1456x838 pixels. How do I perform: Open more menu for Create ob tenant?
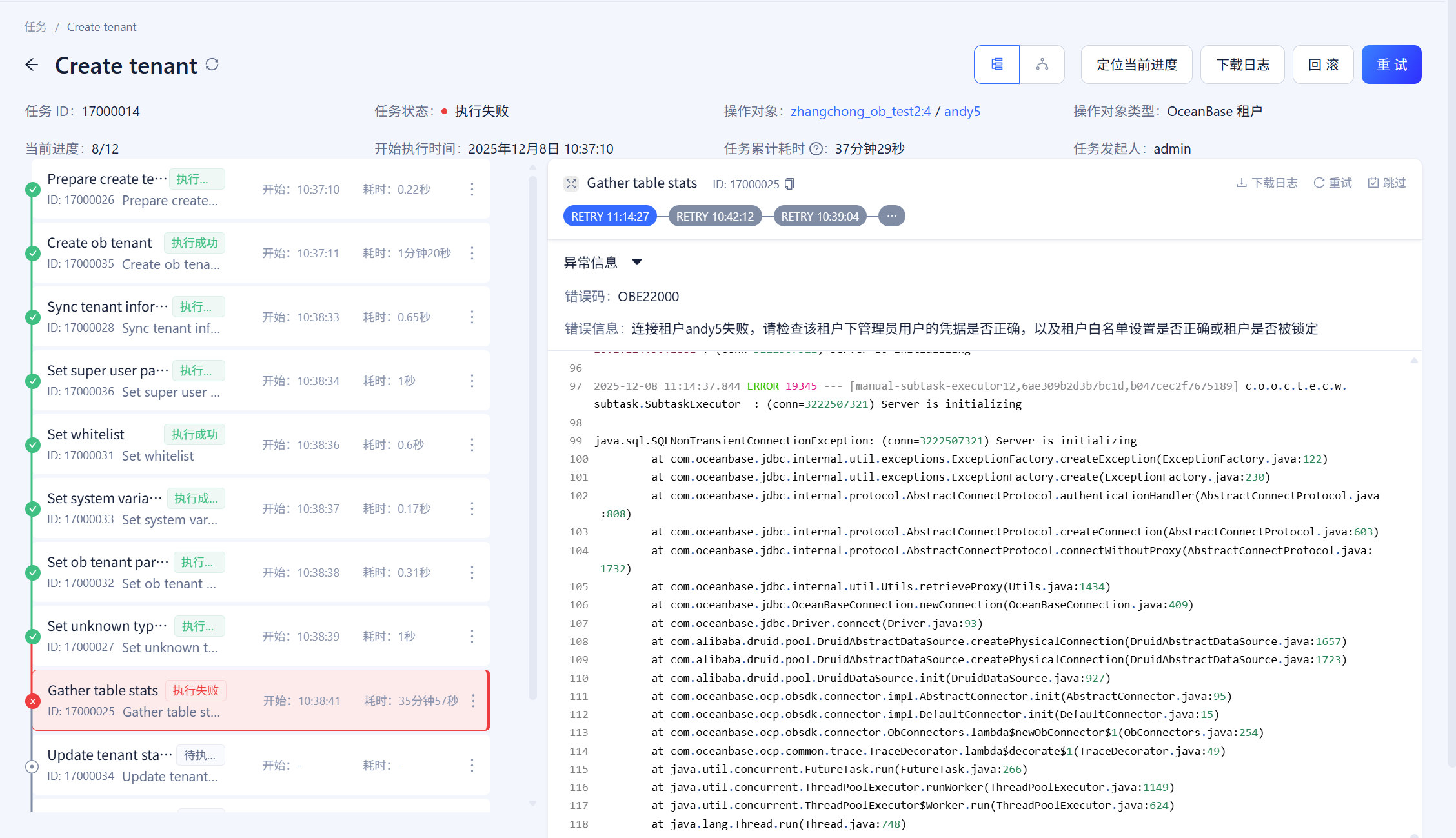coord(472,253)
